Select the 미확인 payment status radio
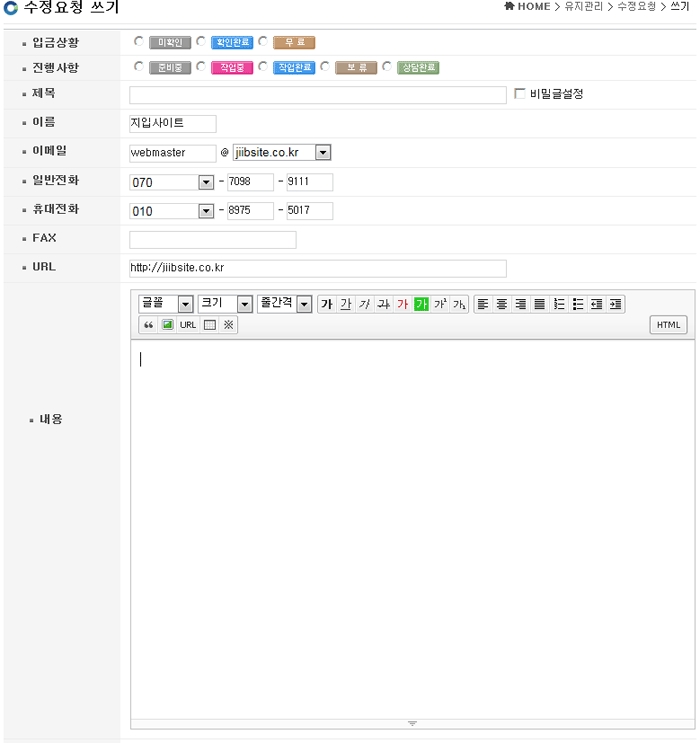 pos(139,42)
